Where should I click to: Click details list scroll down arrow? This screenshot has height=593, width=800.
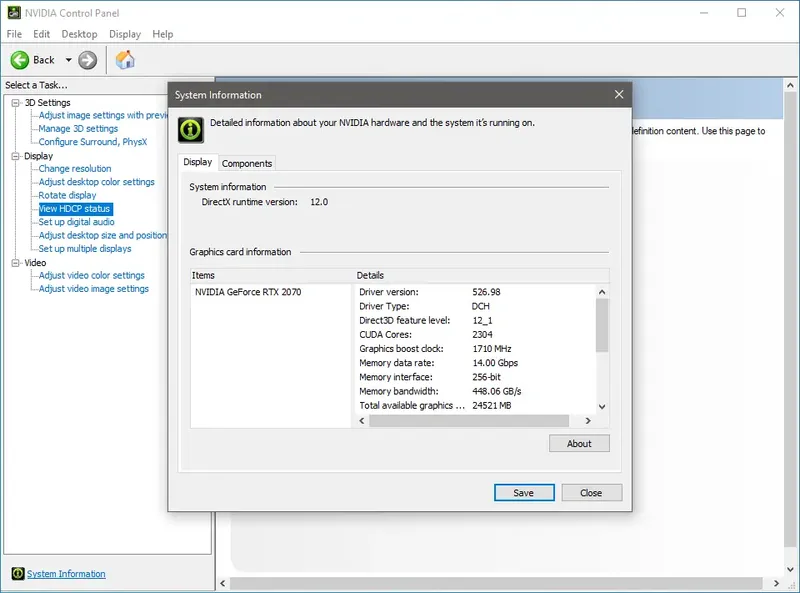pyautogui.click(x=602, y=407)
